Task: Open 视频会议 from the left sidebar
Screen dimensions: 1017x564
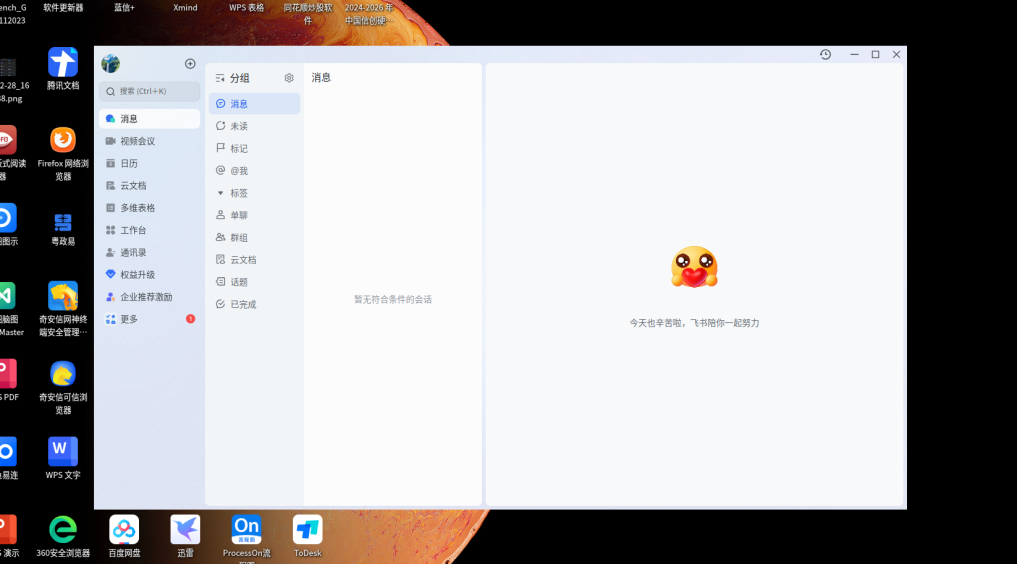Action: click(137, 141)
